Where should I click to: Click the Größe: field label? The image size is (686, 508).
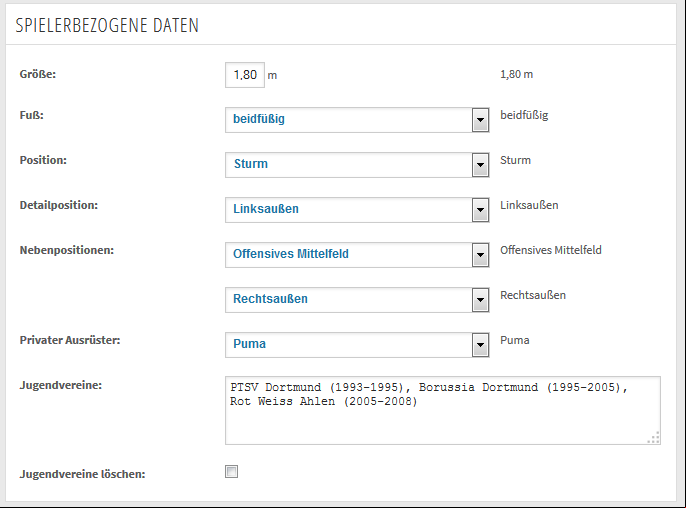pos(38,74)
